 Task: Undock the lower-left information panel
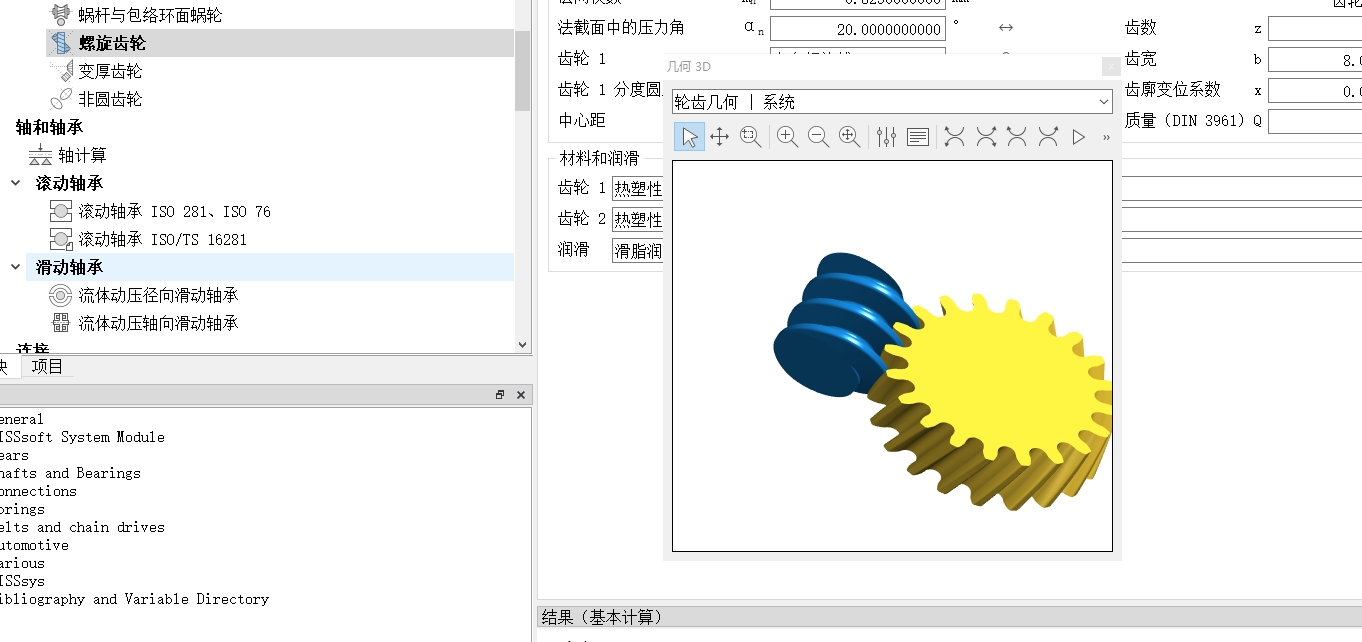coord(500,395)
